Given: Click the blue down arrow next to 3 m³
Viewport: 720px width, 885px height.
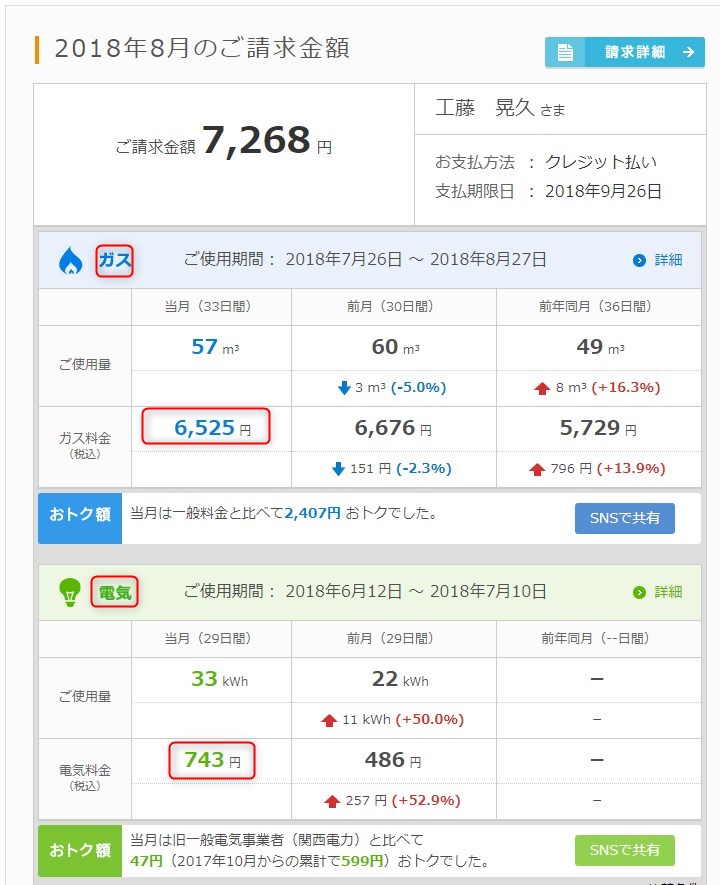Looking at the screenshot, I should click(344, 387).
